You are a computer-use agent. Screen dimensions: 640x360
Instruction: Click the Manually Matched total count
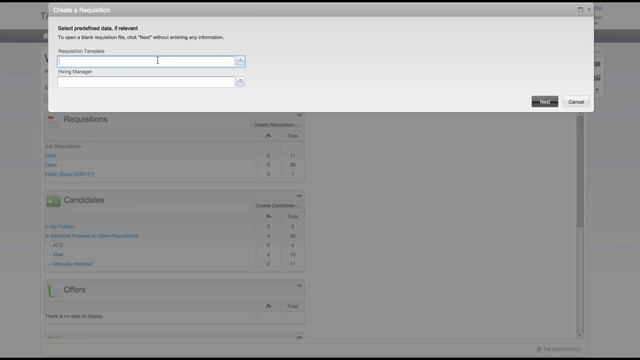[x=293, y=264]
